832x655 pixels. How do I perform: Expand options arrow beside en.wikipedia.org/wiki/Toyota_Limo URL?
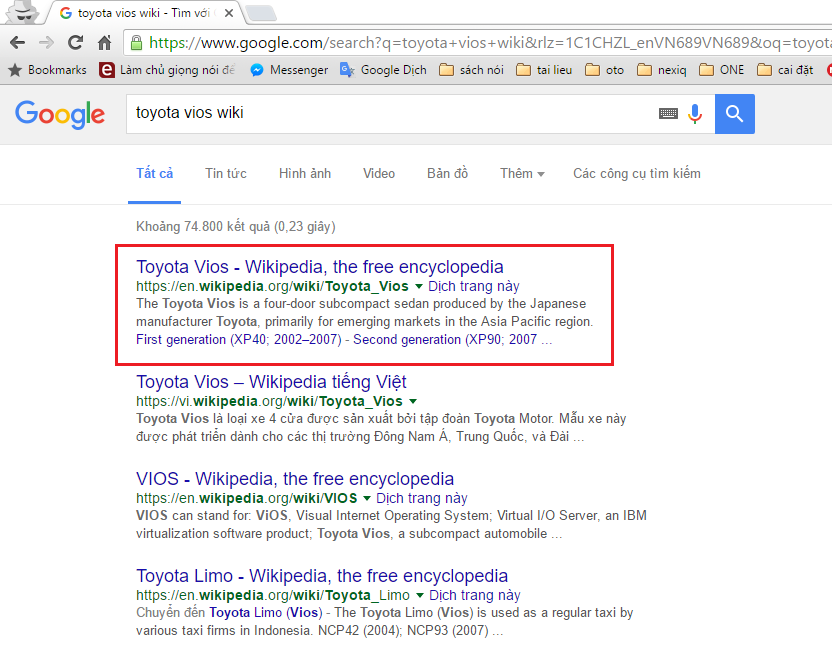coord(420,596)
